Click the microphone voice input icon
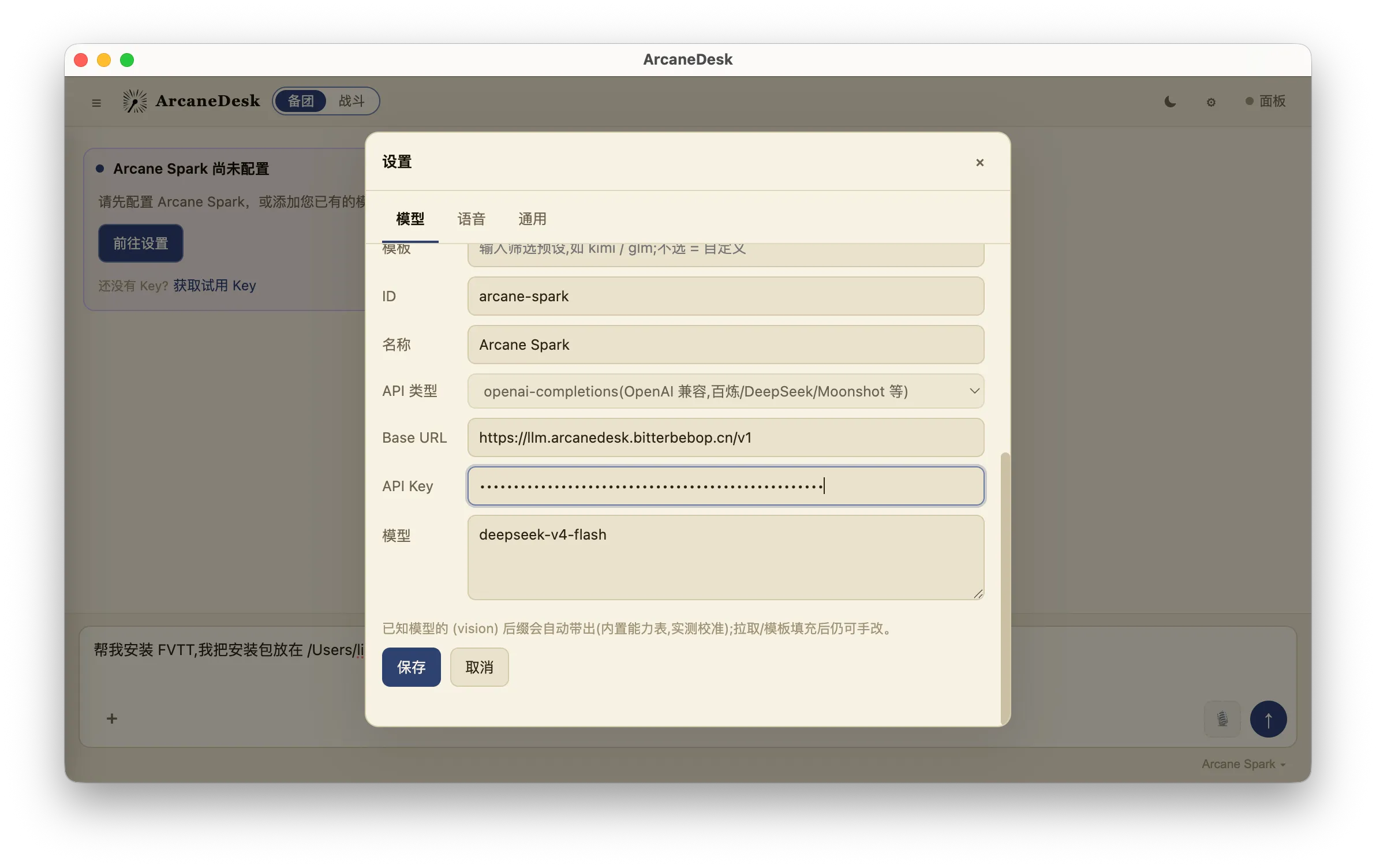 click(x=1222, y=719)
